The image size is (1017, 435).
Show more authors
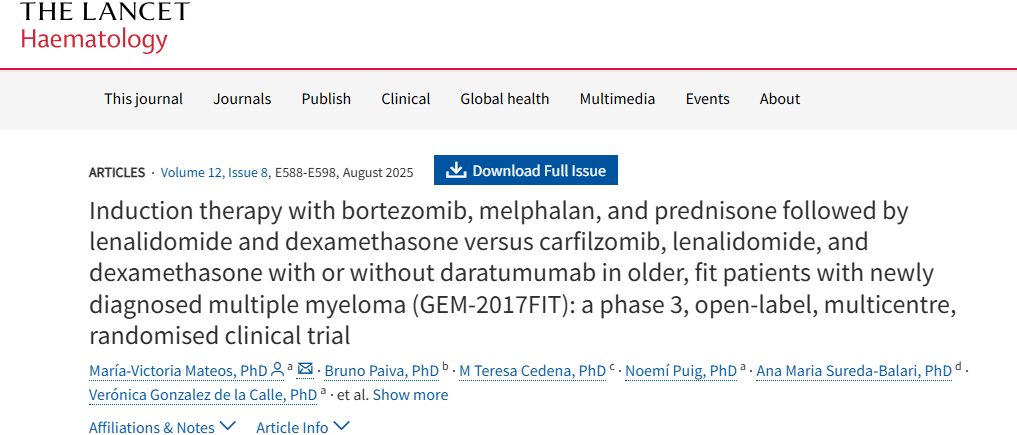click(x=410, y=395)
